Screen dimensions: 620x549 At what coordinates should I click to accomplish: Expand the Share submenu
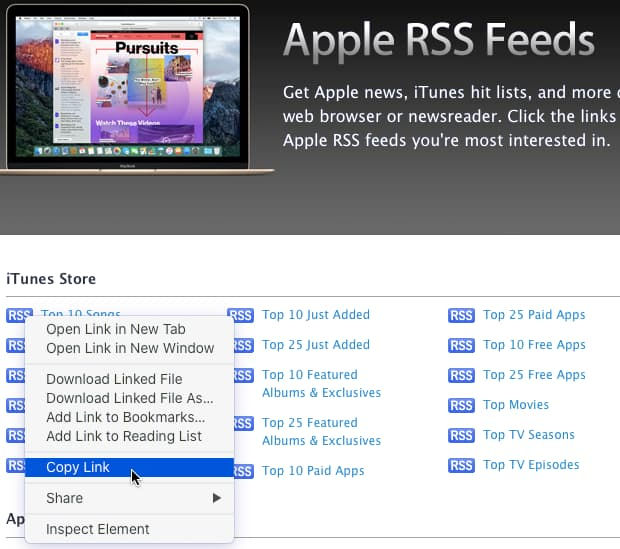129,498
